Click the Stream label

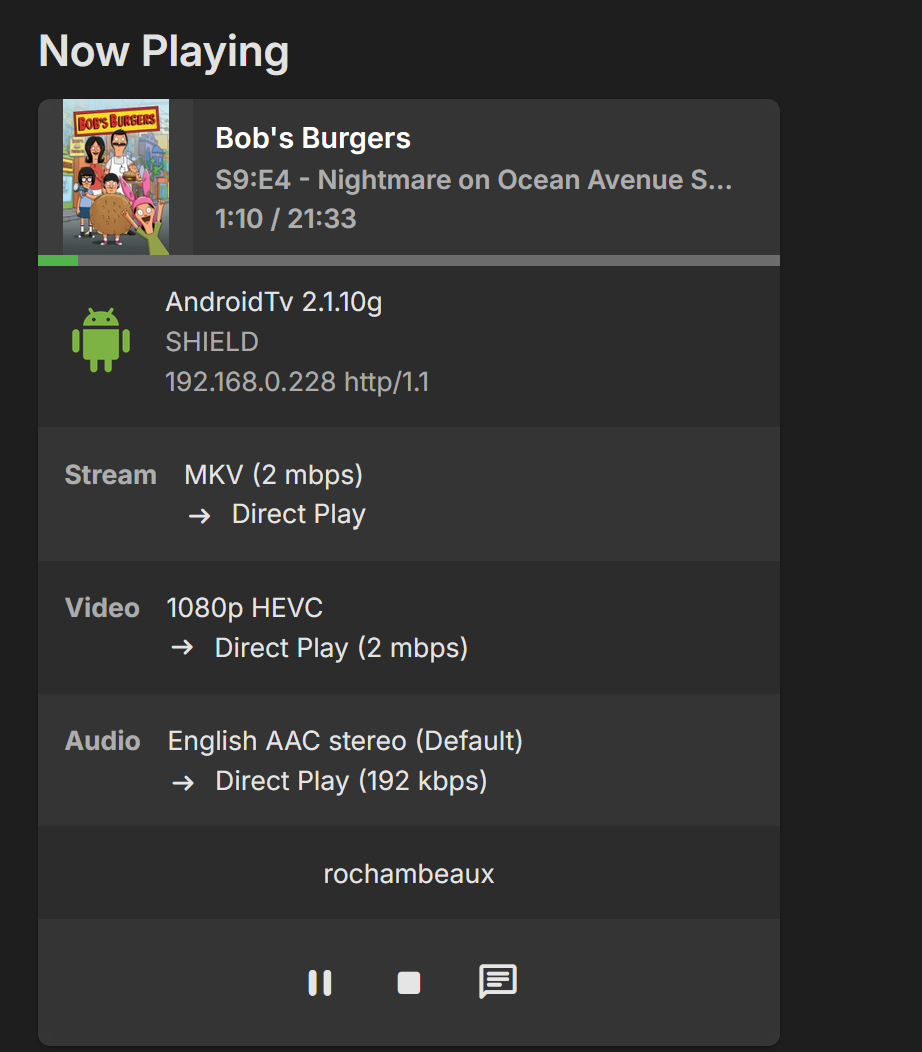[110, 475]
